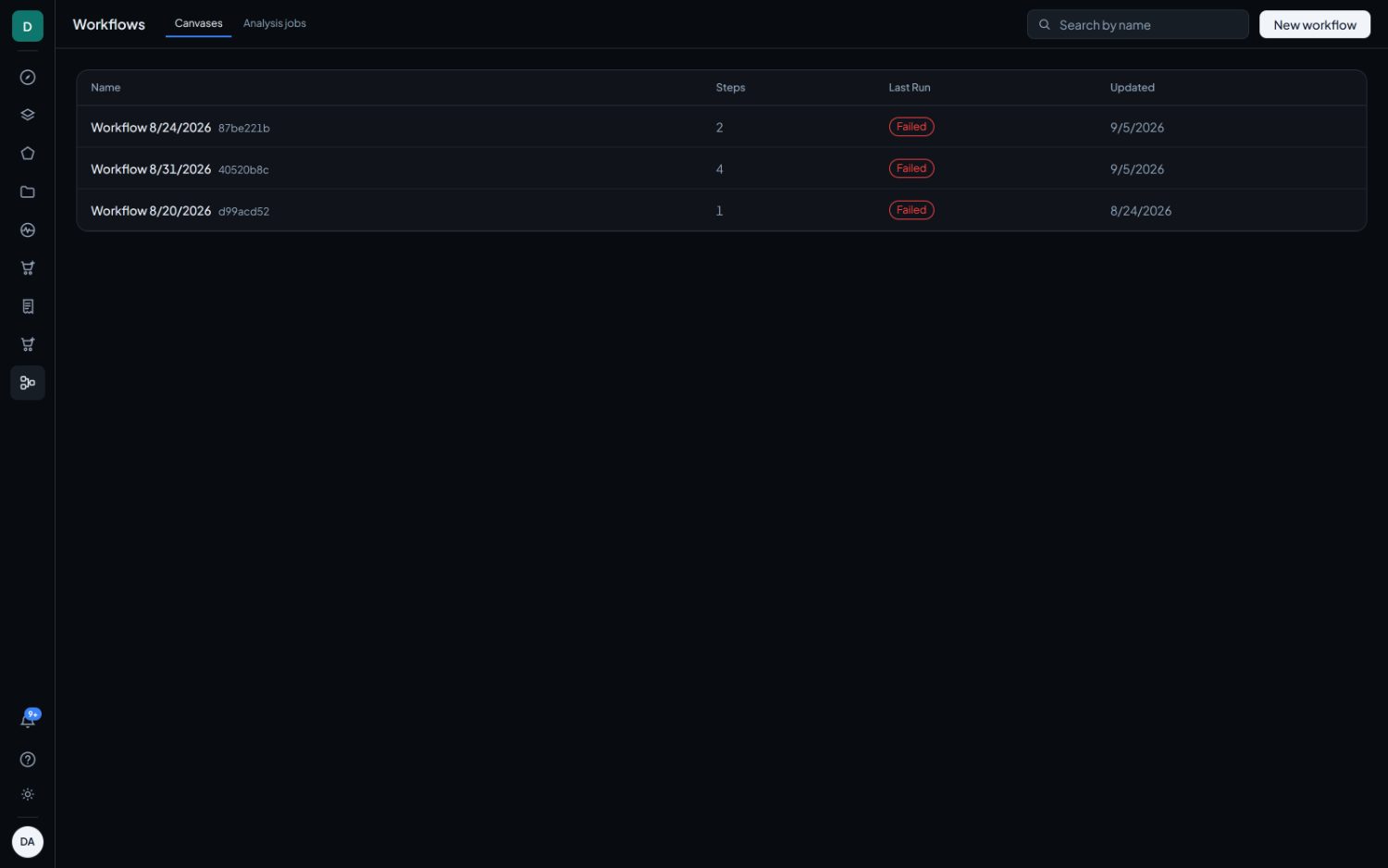This screenshot has height=868, width=1388.
Task: Click the Steps column header
Action: click(730, 88)
